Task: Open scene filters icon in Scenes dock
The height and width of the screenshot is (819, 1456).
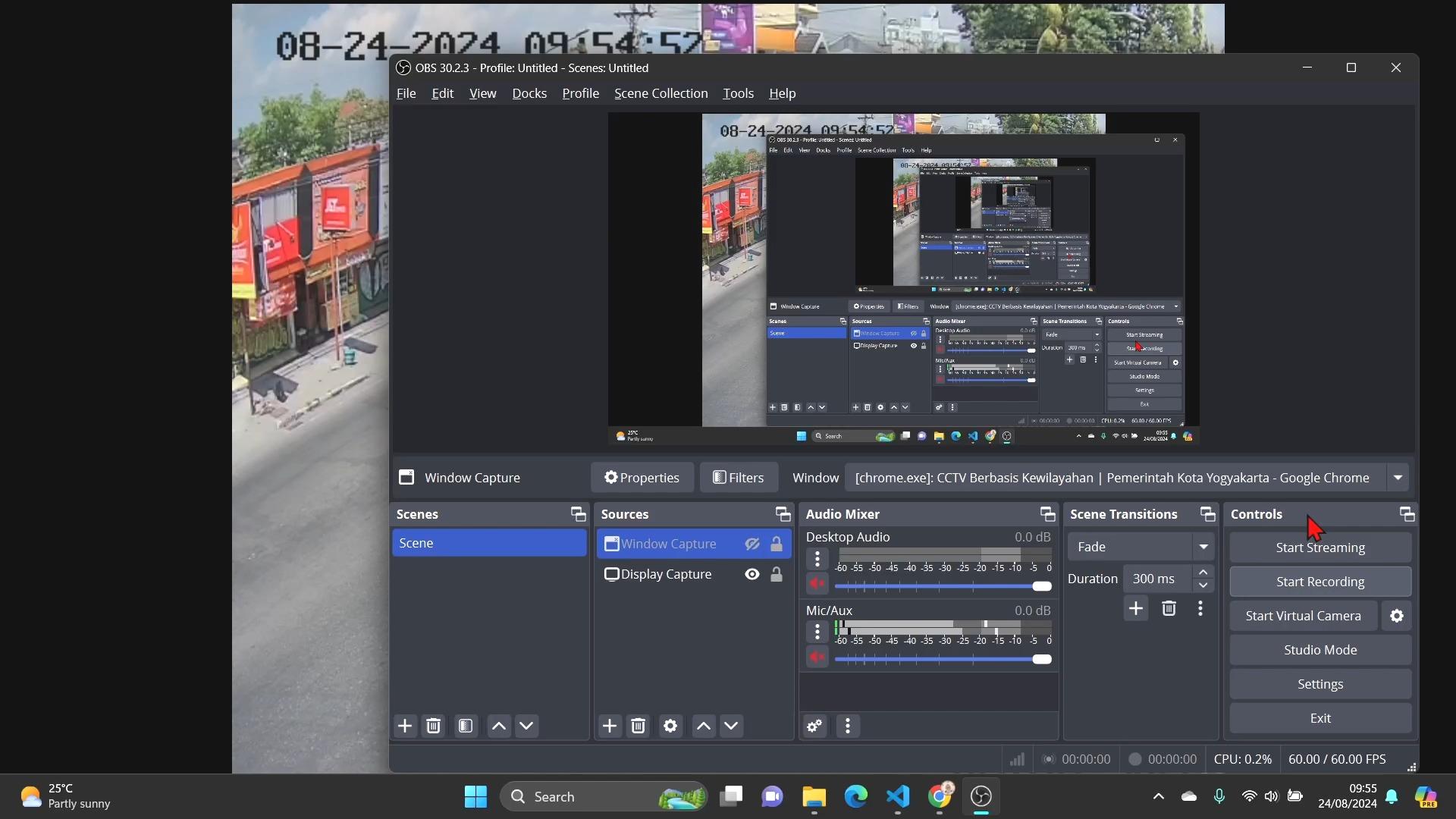Action: tap(466, 726)
